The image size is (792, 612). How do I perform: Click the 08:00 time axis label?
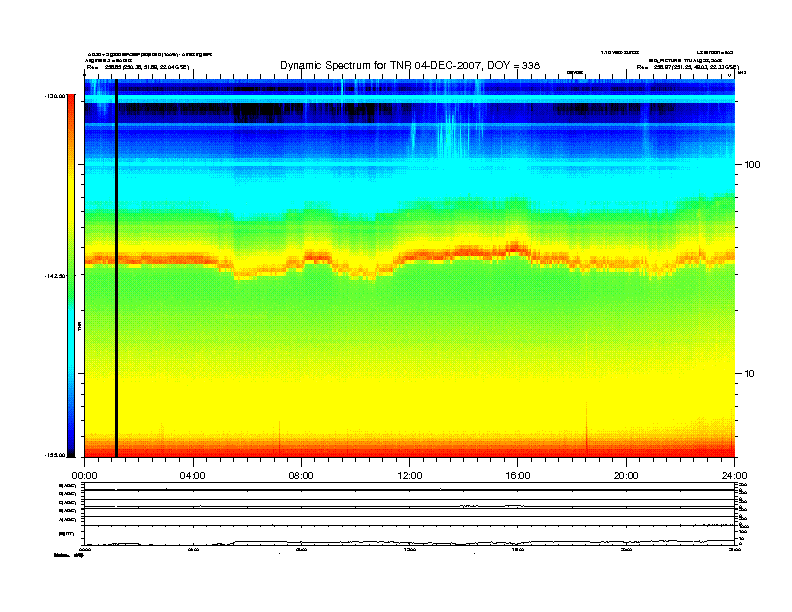point(301,476)
